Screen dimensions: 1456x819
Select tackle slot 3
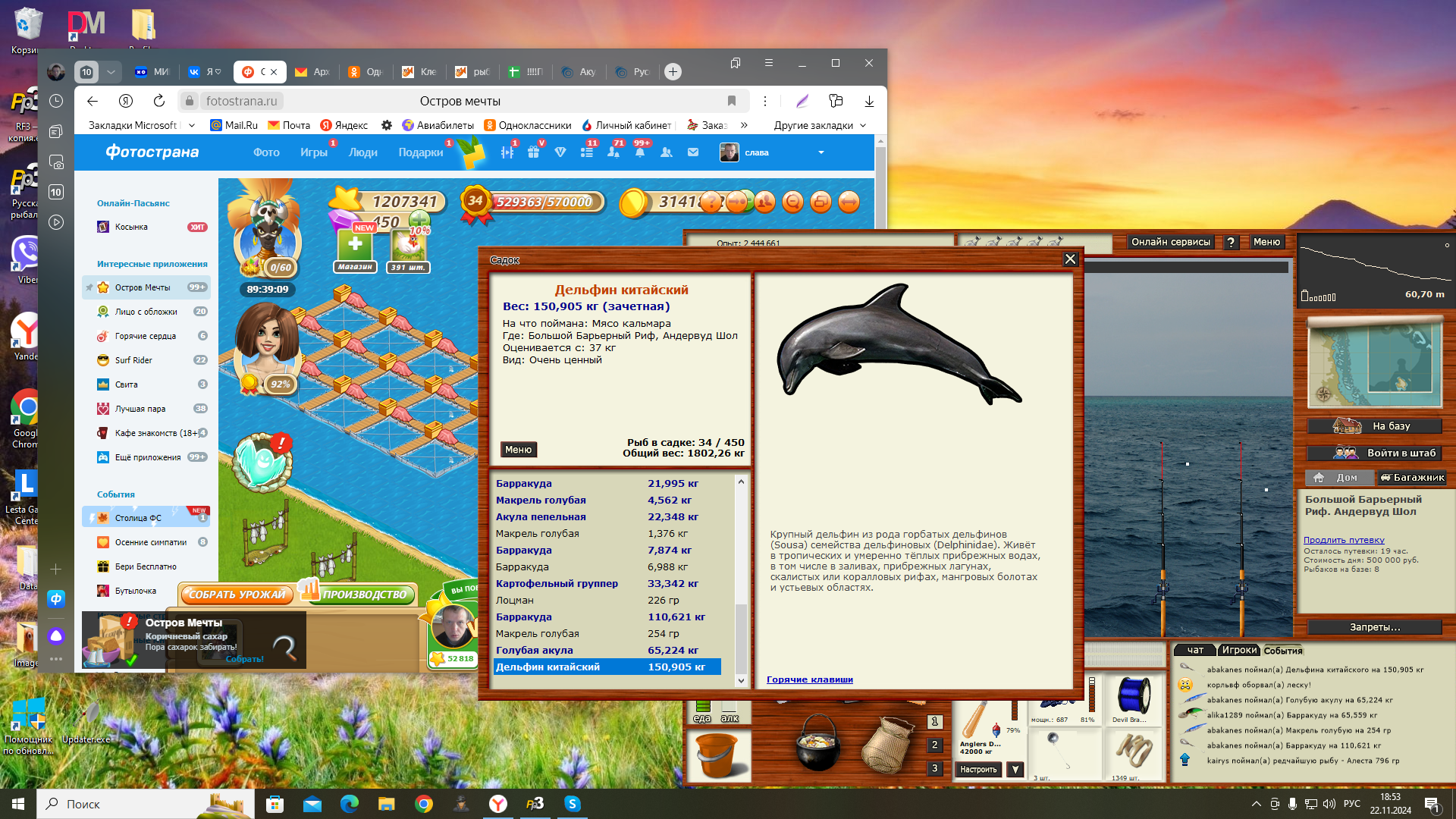pos(935,768)
